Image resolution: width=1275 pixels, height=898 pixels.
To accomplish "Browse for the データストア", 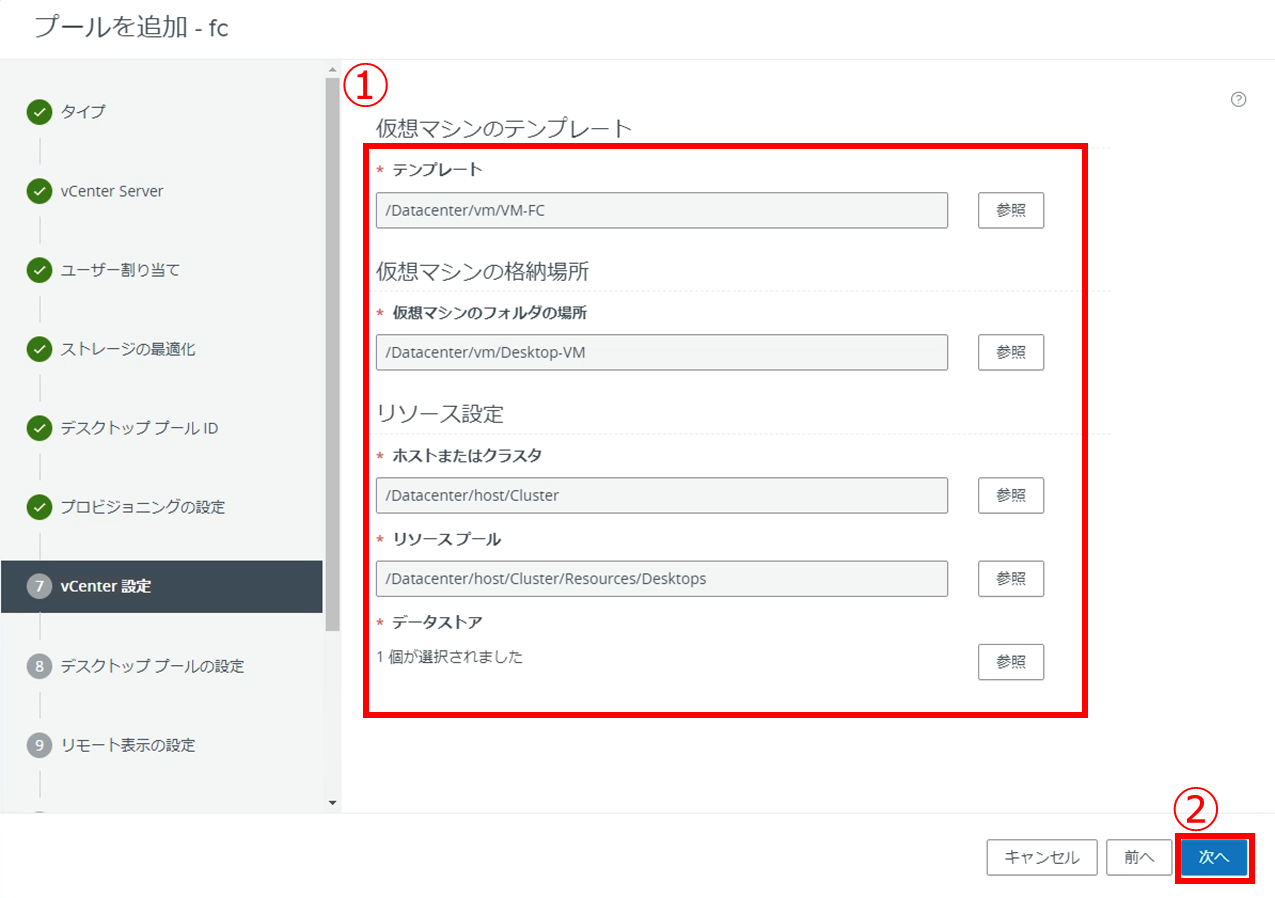I will pyautogui.click(x=1010, y=662).
